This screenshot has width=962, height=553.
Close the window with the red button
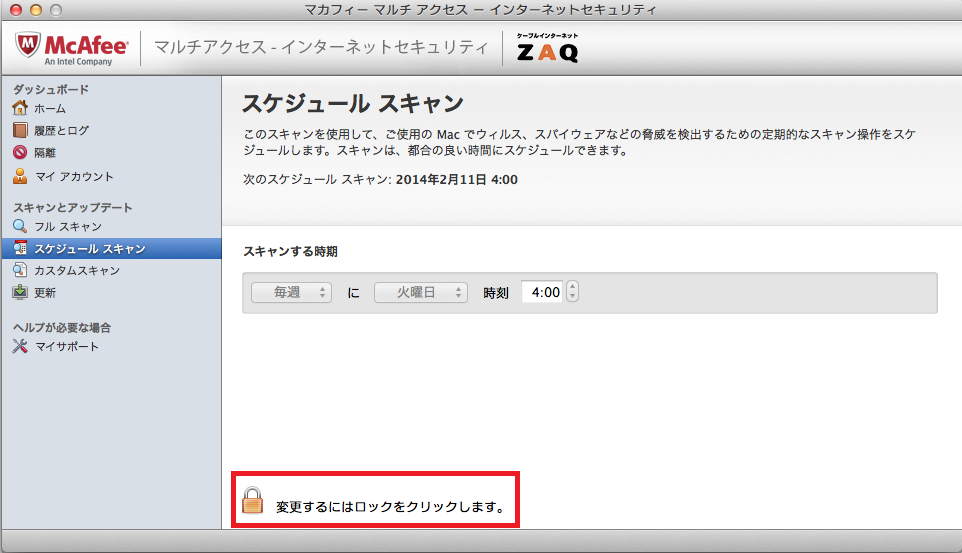[x=16, y=10]
